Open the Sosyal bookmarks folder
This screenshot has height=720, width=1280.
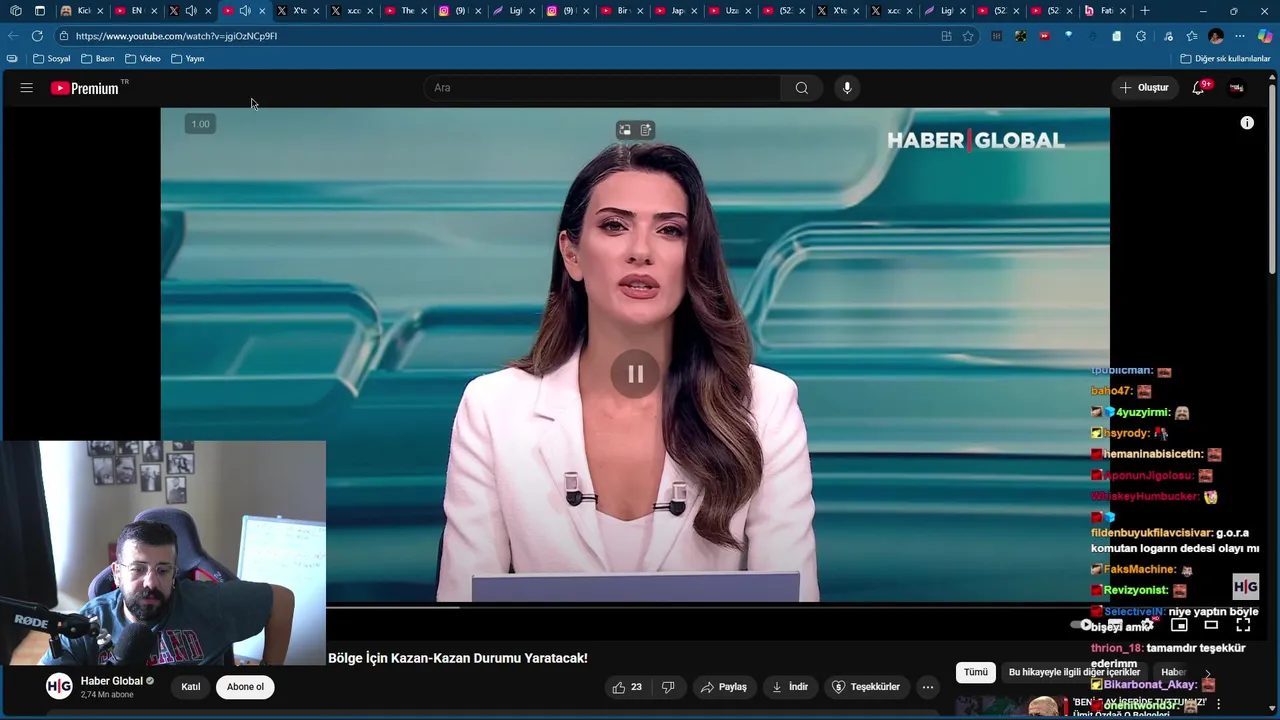(52, 59)
